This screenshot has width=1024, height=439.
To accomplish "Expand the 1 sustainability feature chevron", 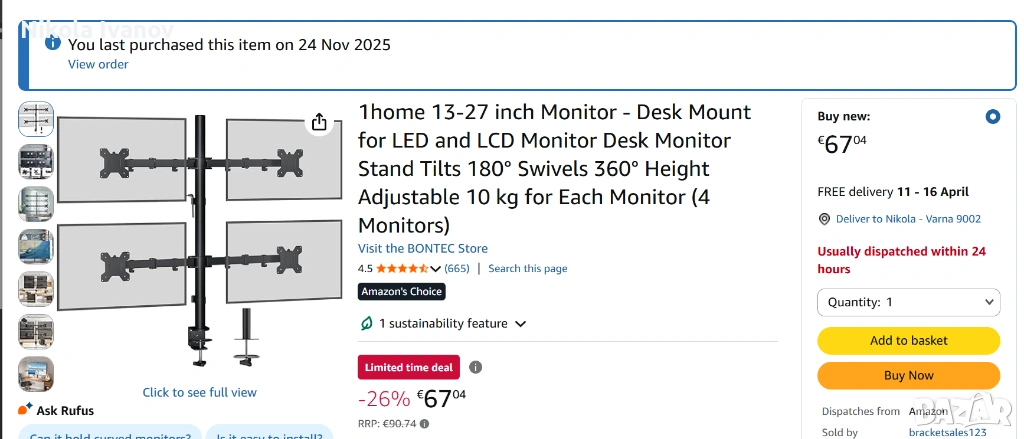I will click(520, 324).
